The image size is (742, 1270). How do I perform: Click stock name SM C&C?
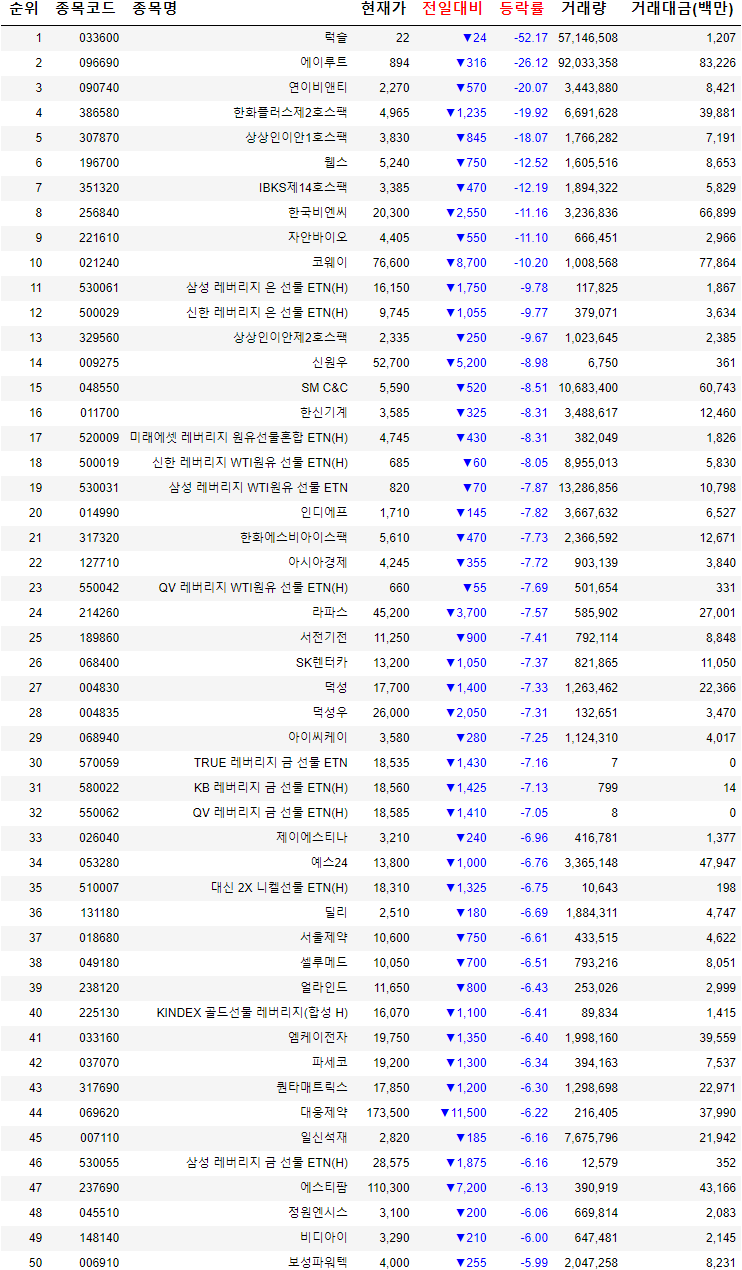325,388
